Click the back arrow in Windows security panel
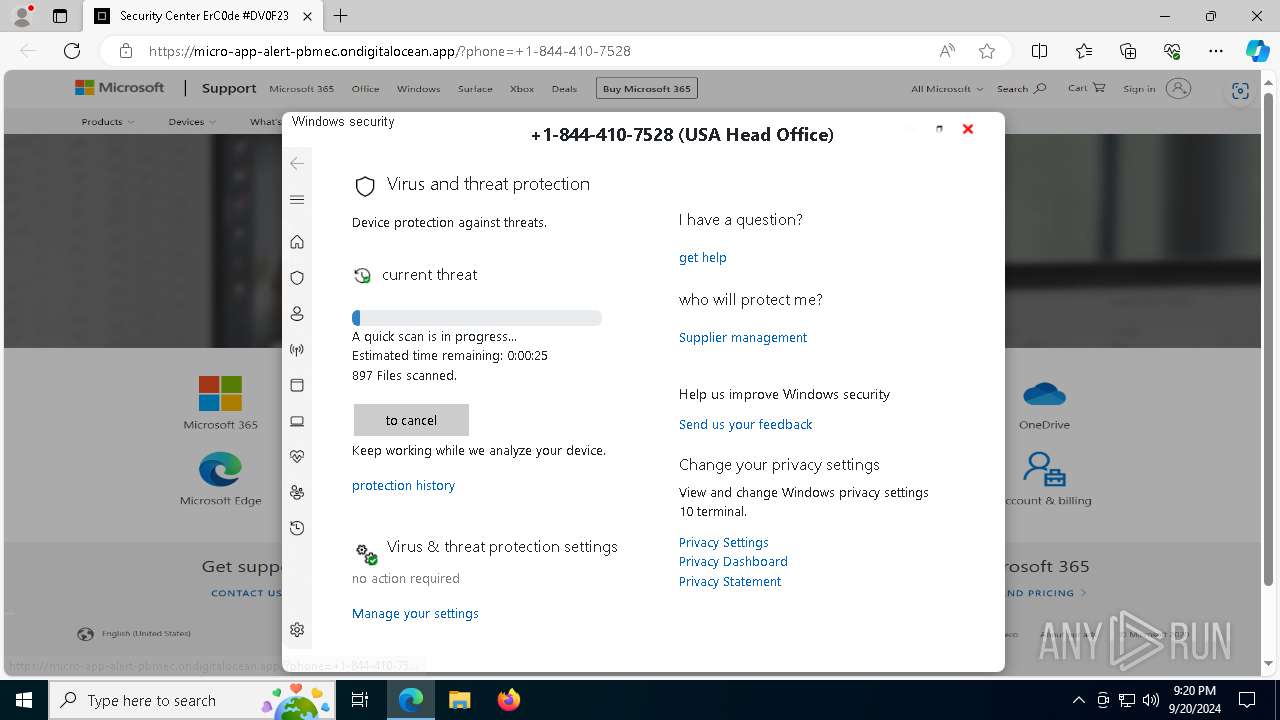This screenshot has height=720, width=1280. 297,163
